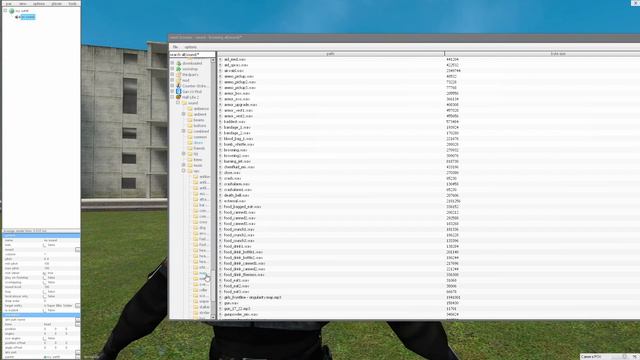Screen dimensions: 640x360
Task: Click the browse button on the sound property row
Action: point(78,249)
